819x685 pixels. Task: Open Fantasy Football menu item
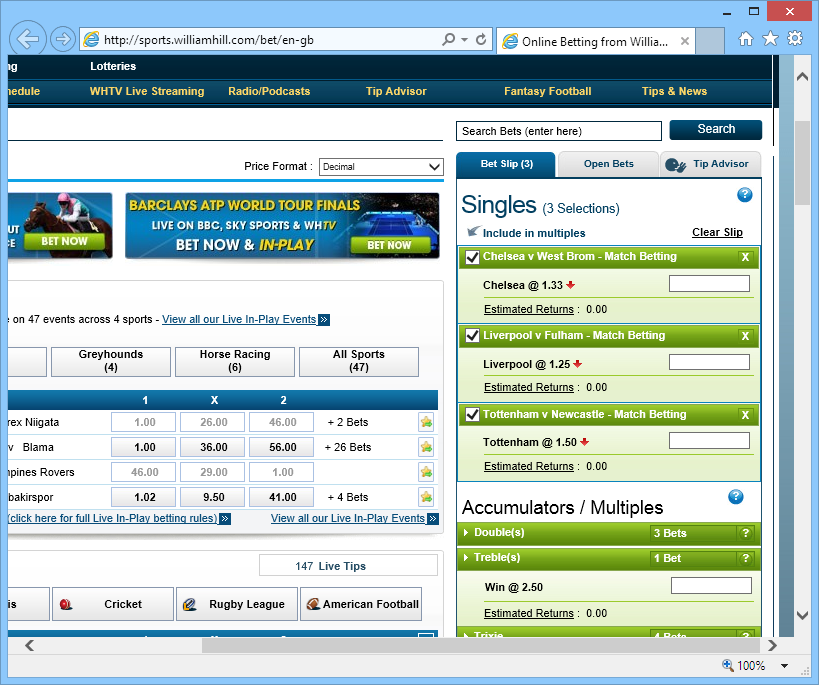(547, 91)
